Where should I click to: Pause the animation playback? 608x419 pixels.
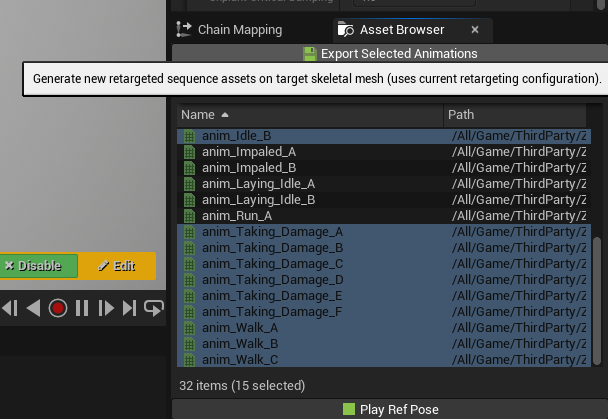point(82,309)
